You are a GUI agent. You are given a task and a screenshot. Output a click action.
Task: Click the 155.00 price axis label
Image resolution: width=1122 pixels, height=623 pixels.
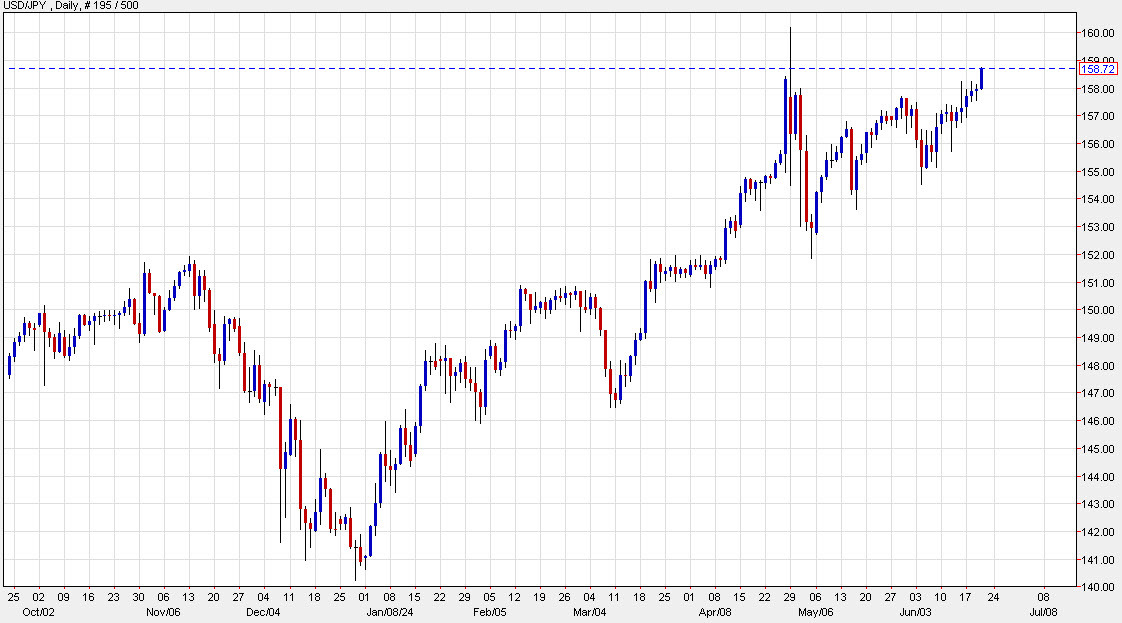1097,172
